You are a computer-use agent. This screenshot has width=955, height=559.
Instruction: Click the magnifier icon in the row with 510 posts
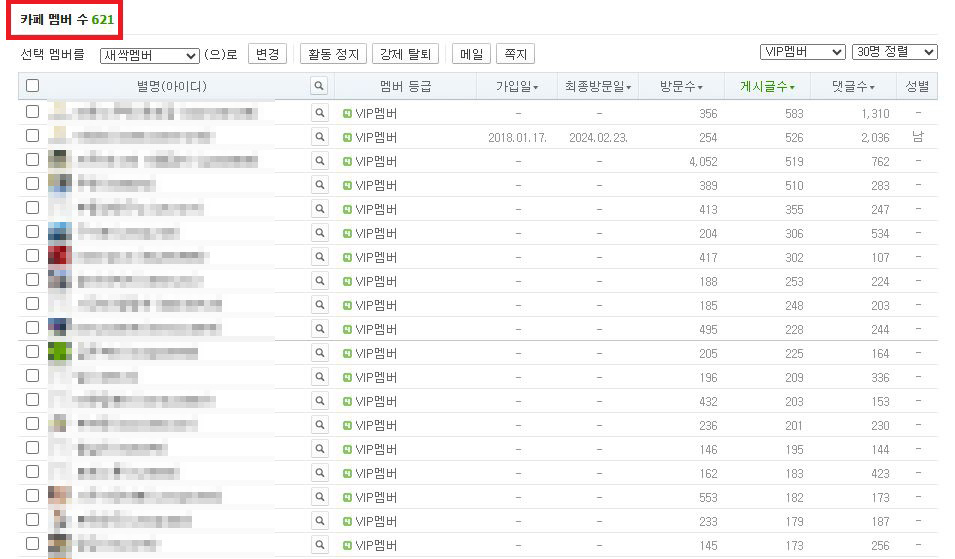(x=319, y=185)
